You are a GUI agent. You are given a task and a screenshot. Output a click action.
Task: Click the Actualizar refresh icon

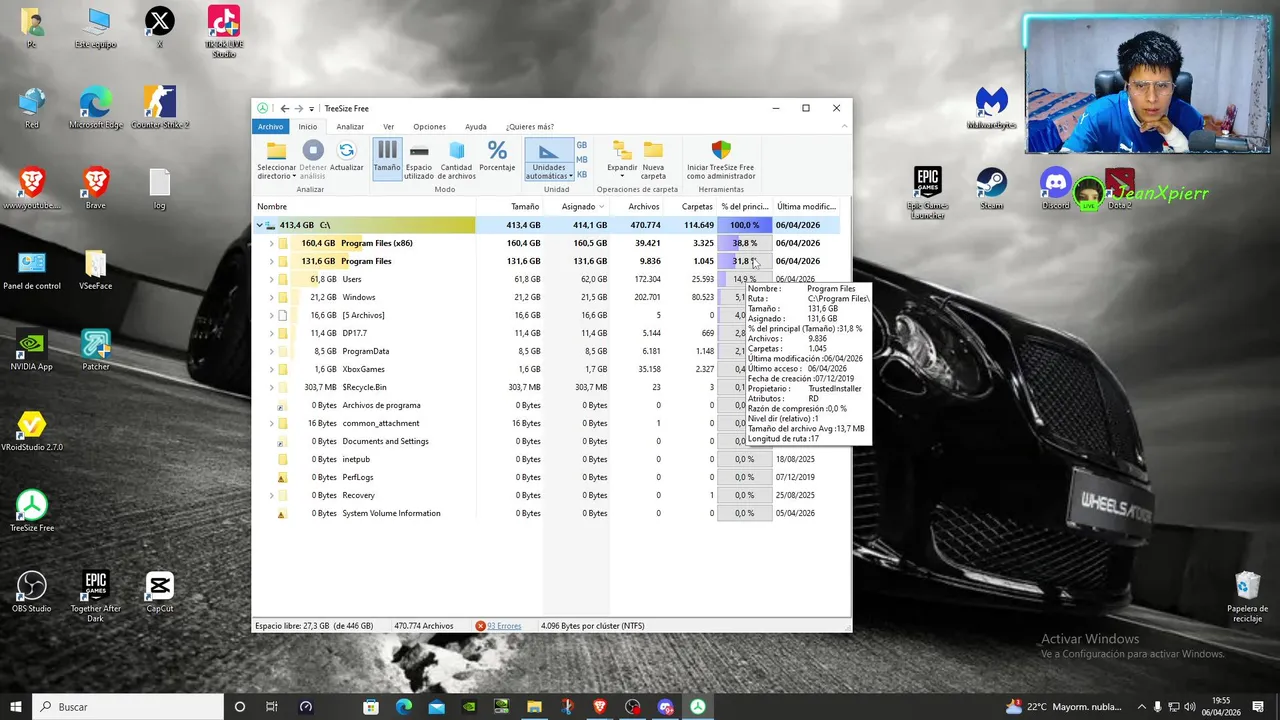click(x=346, y=150)
